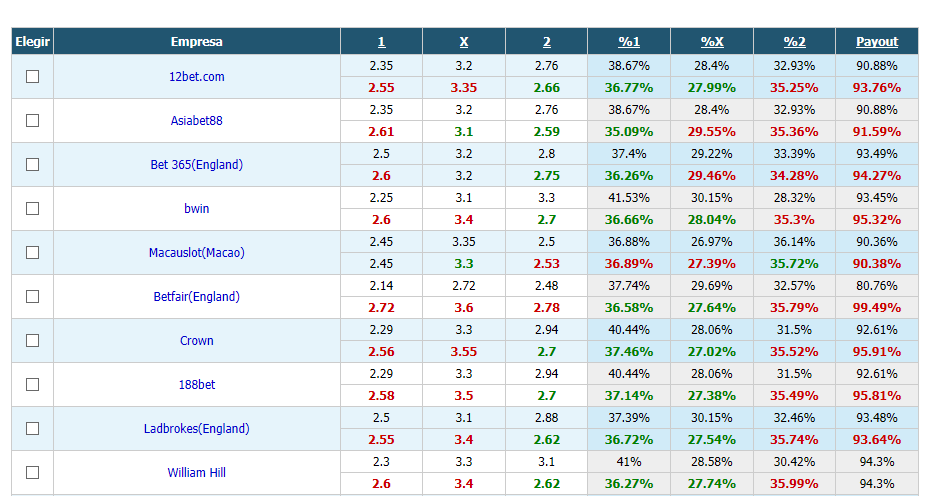Click Betfair opening home odds 2.14

tap(381, 286)
